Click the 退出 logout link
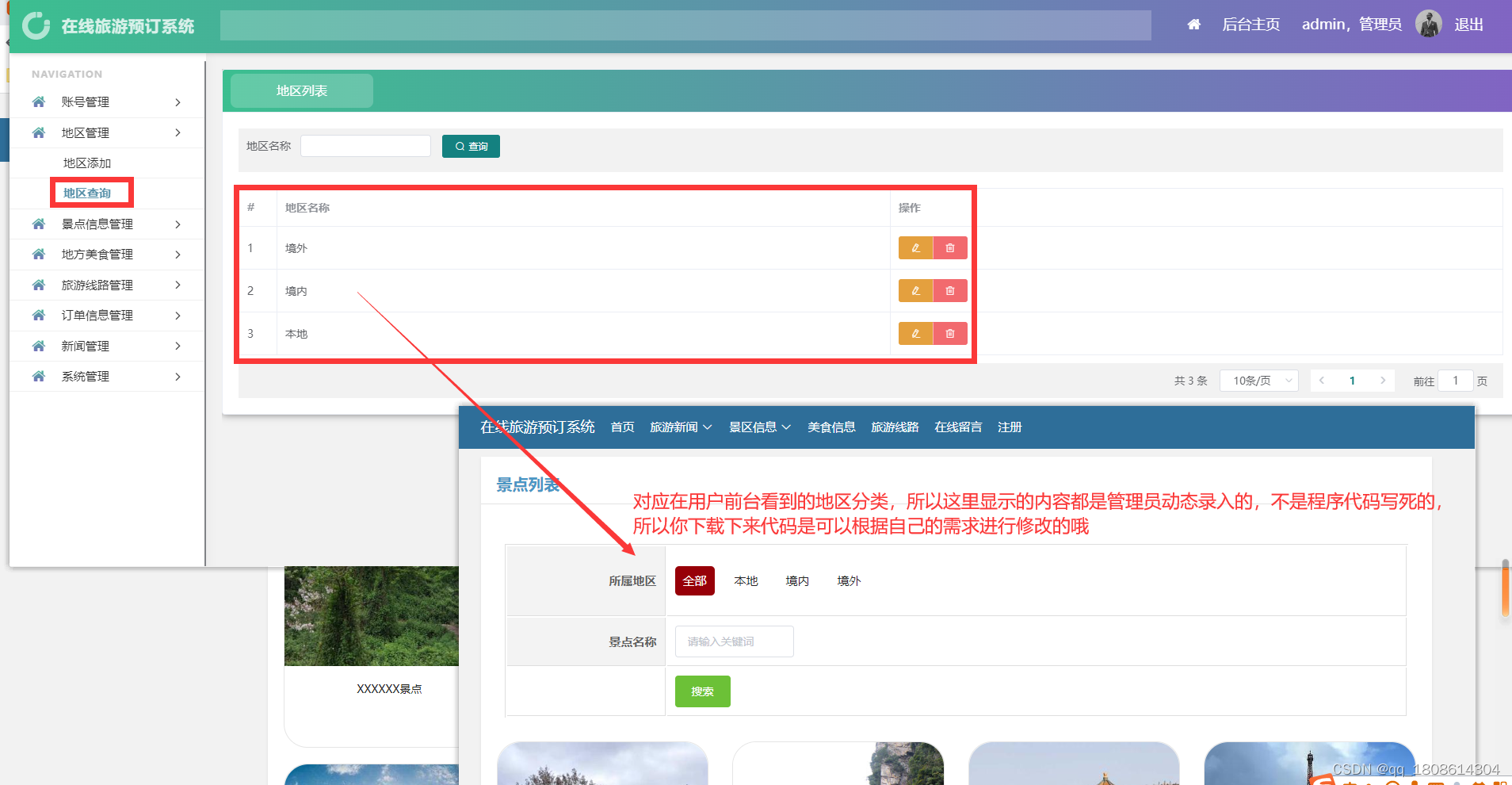Screen dimensions: 1512x785 coord(1468,25)
